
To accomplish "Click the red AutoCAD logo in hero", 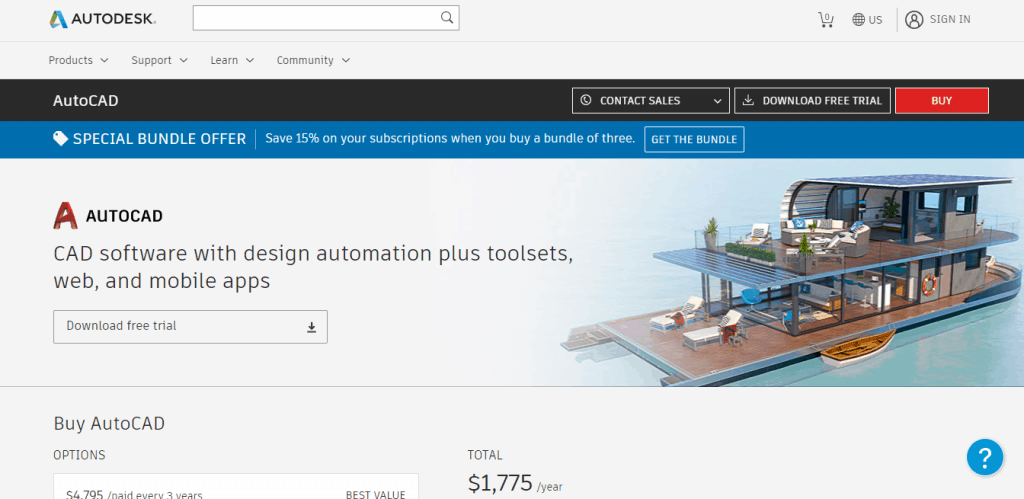I will coord(66,216).
